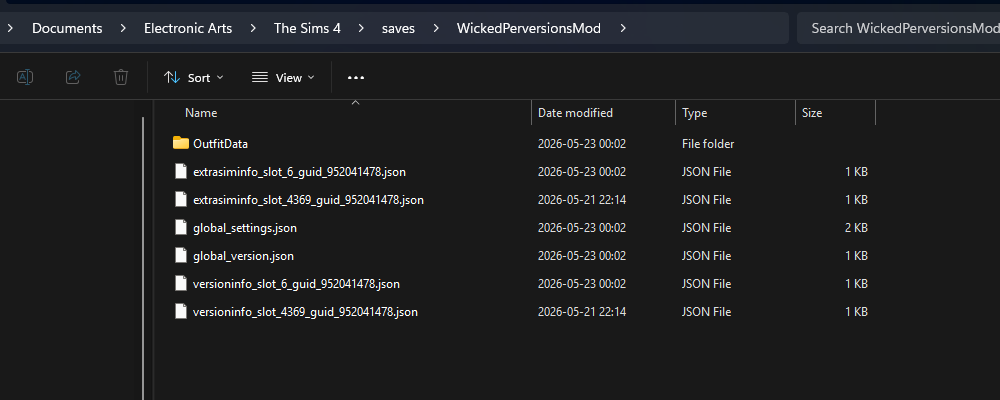The image size is (1000, 400).
Task: Click the Delete trash icon
Action: pos(121,77)
